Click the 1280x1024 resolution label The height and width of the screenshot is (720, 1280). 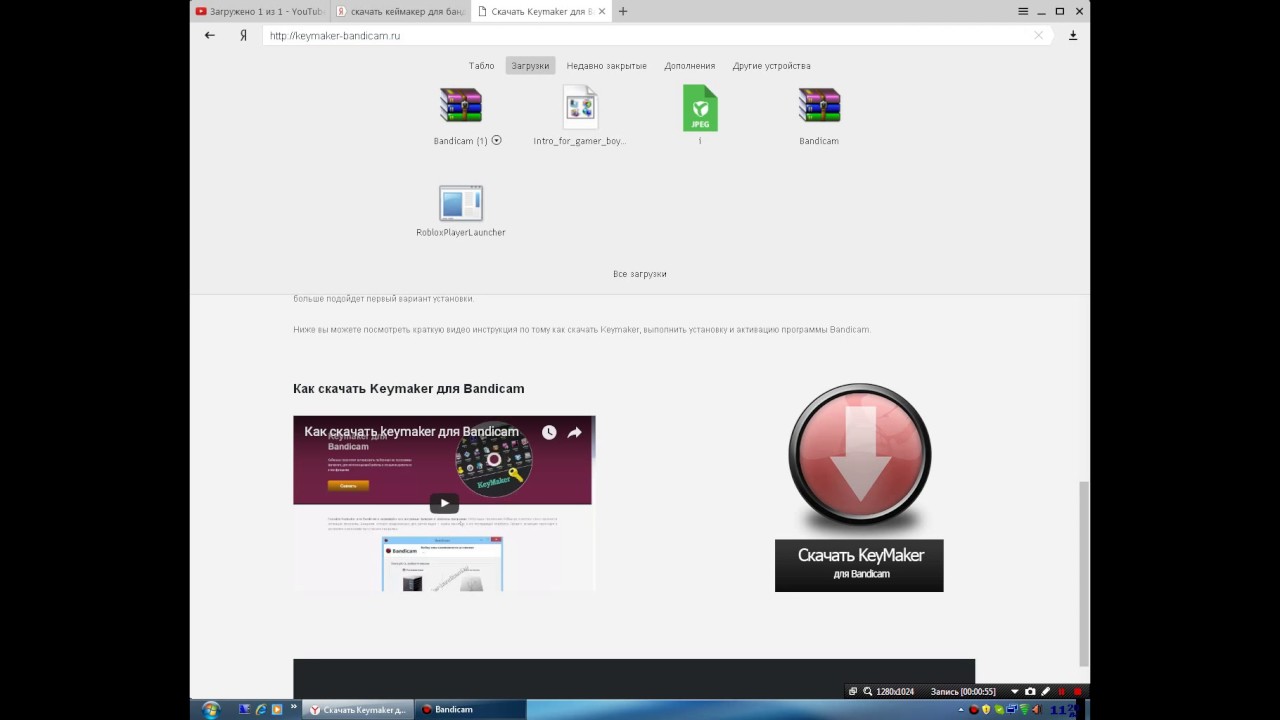pos(895,692)
